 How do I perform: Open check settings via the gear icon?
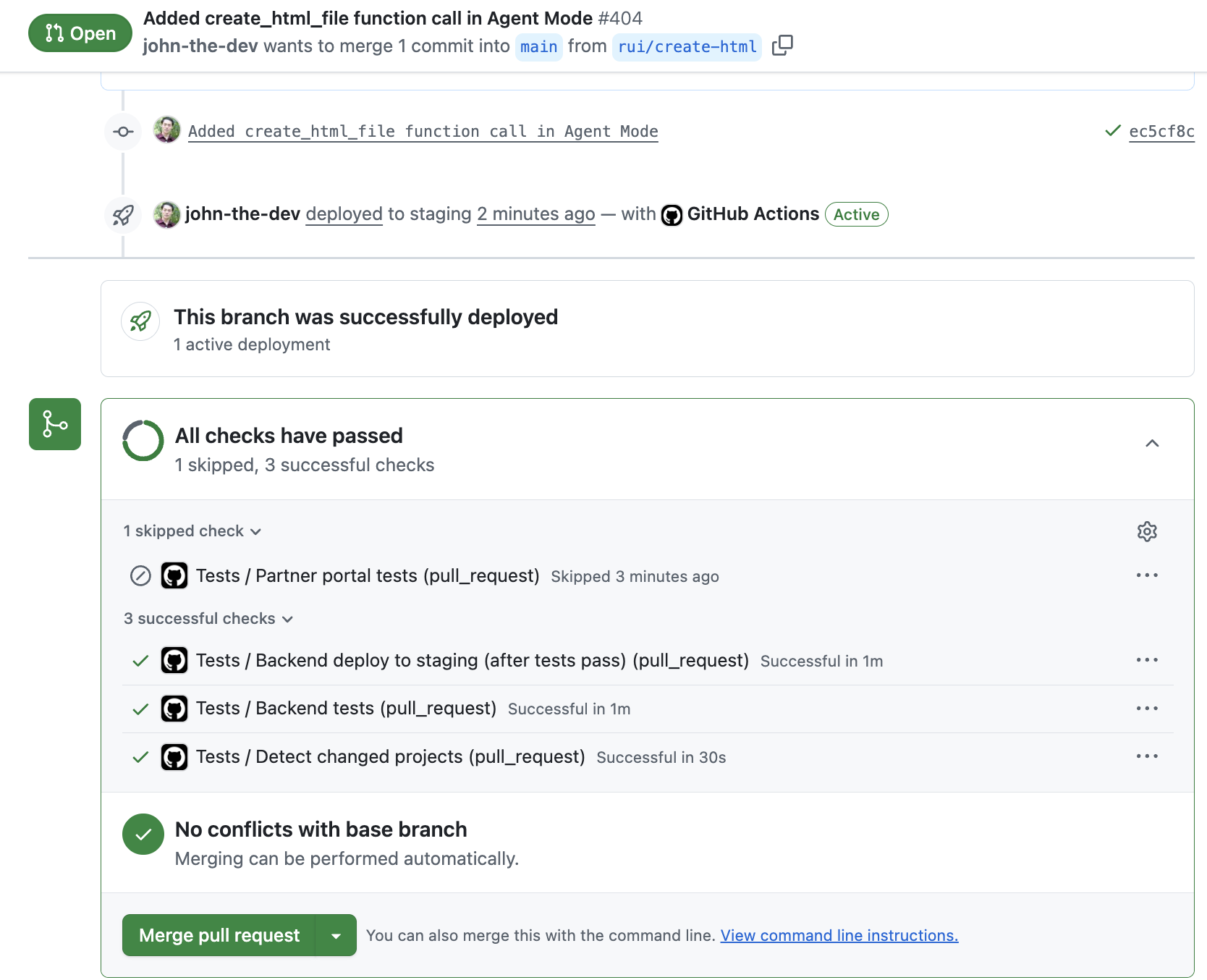1147,531
